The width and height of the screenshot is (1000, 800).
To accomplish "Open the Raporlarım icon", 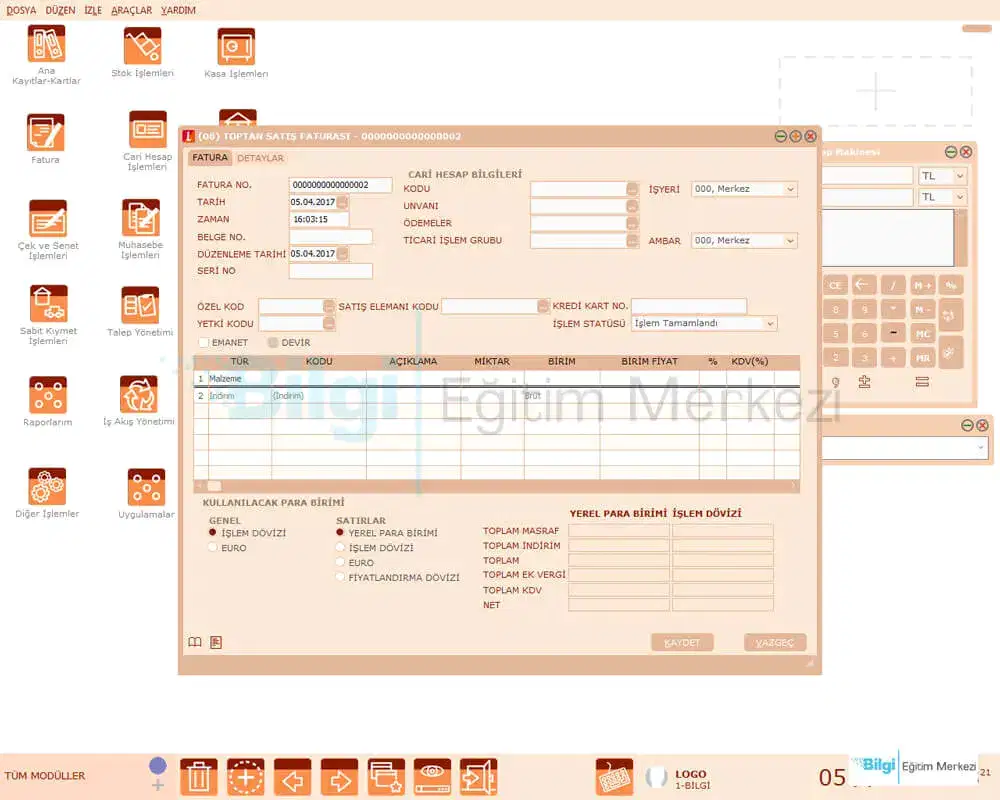I will [x=48, y=395].
